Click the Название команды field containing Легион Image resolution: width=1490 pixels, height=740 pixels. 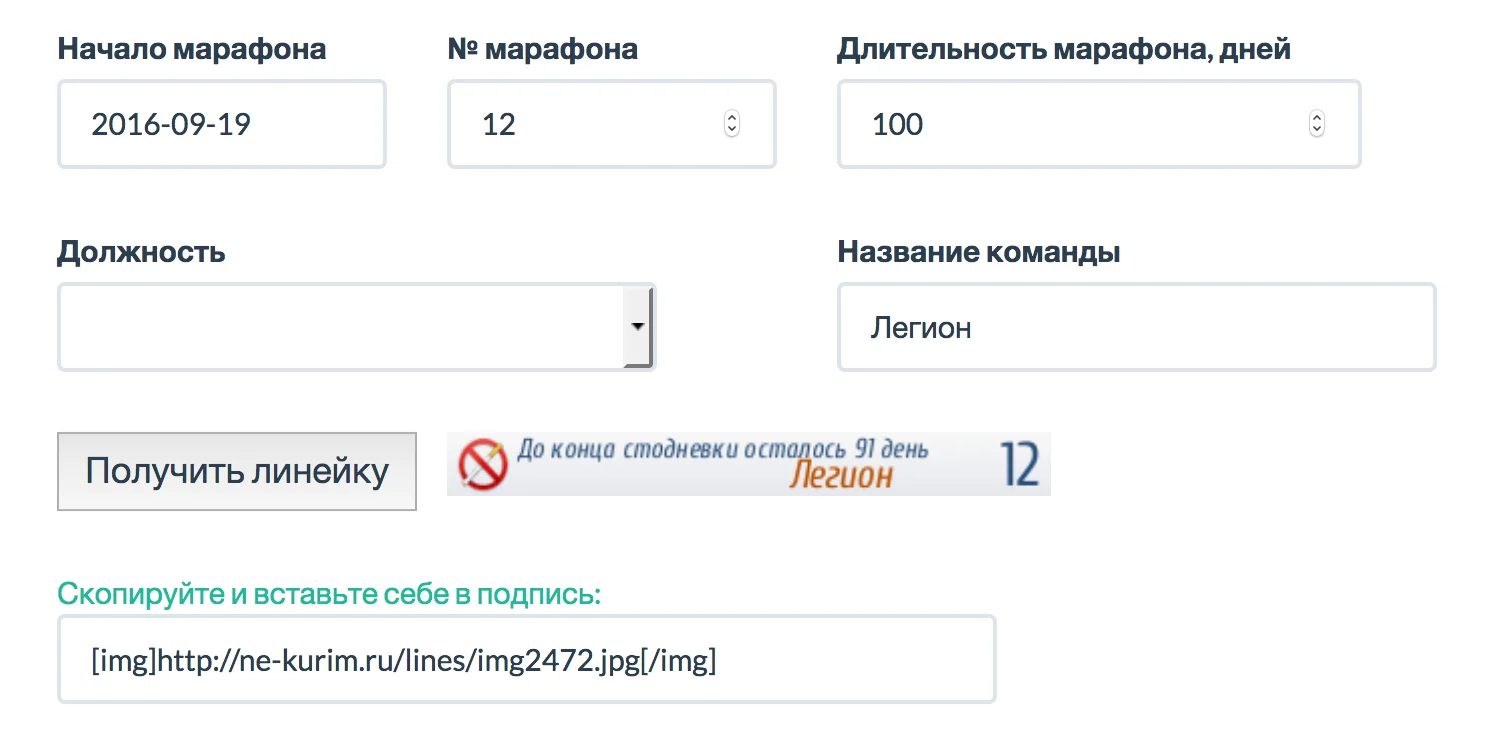click(x=1136, y=327)
